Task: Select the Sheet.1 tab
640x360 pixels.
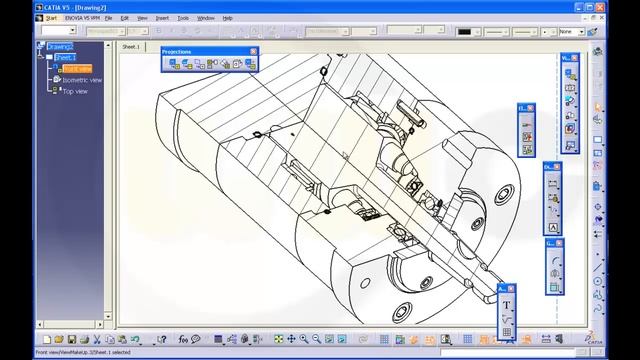Action: click(x=131, y=47)
